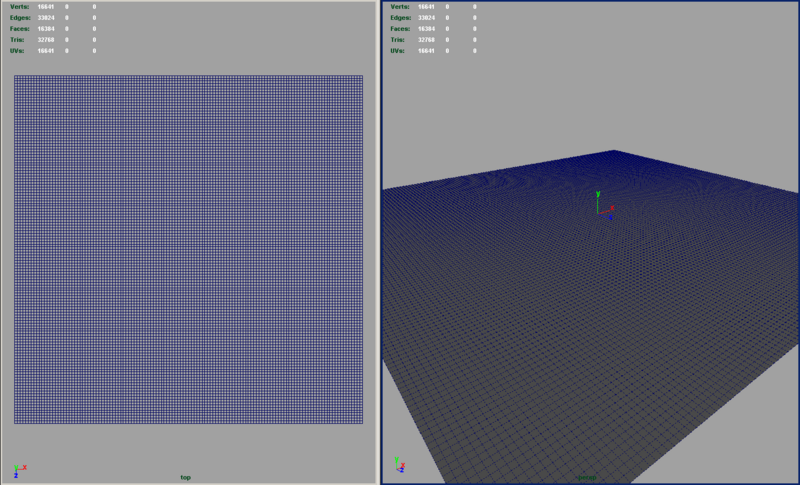Click 'Edges:' label in persp view HUD
This screenshot has width=800, height=485.
tap(401, 18)
